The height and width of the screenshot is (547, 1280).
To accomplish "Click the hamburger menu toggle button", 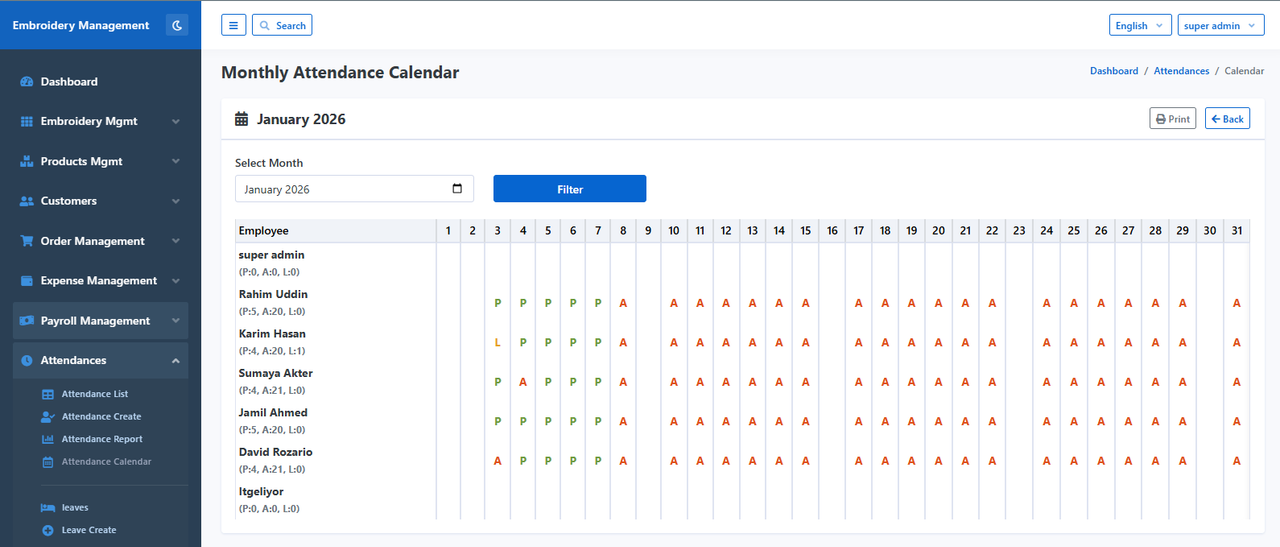I will point(233,25).
